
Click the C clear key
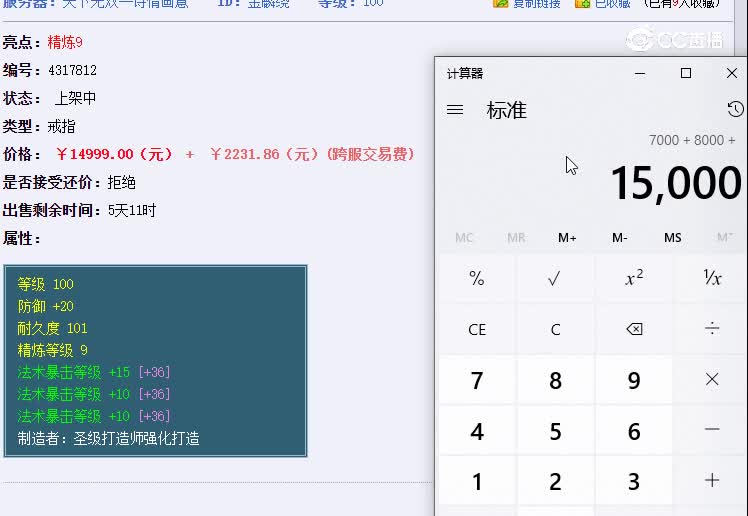point(555,329)
